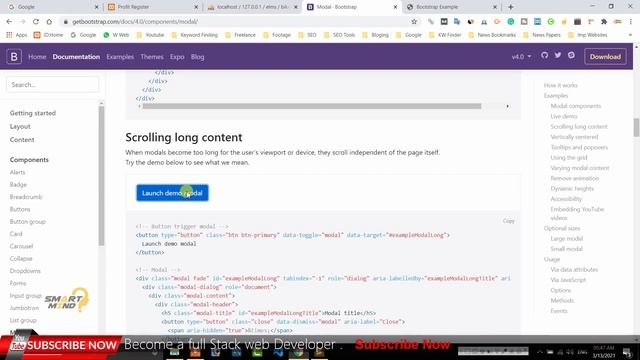The image size is (640, 360).
Task: Go back with the browser back arrow
Action: (x=9, y=22)
